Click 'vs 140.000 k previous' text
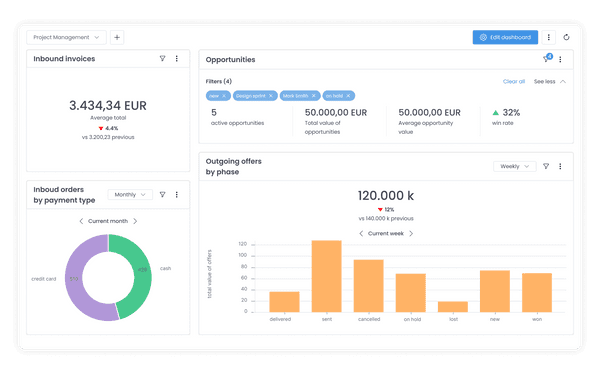The image size is (600, 375). click(x=386, y=218)
